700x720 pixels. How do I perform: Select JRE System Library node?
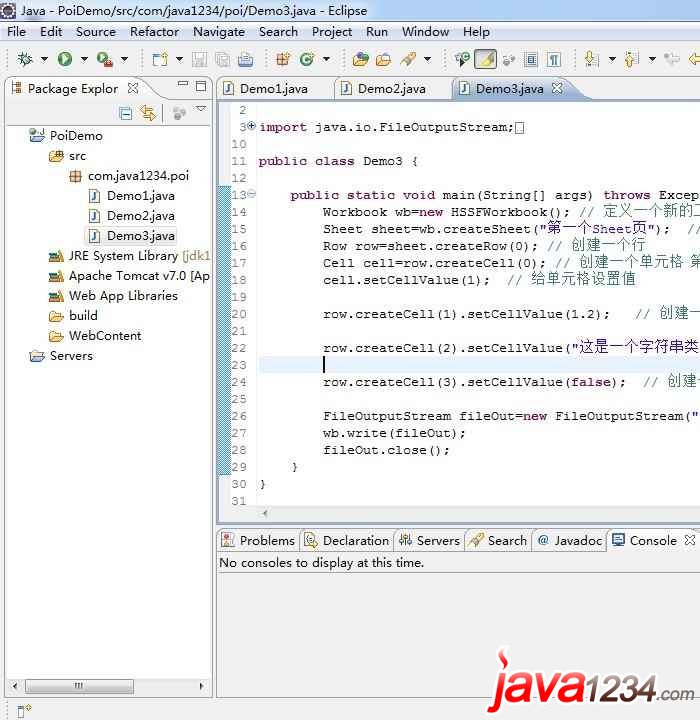tap(130, 256)
